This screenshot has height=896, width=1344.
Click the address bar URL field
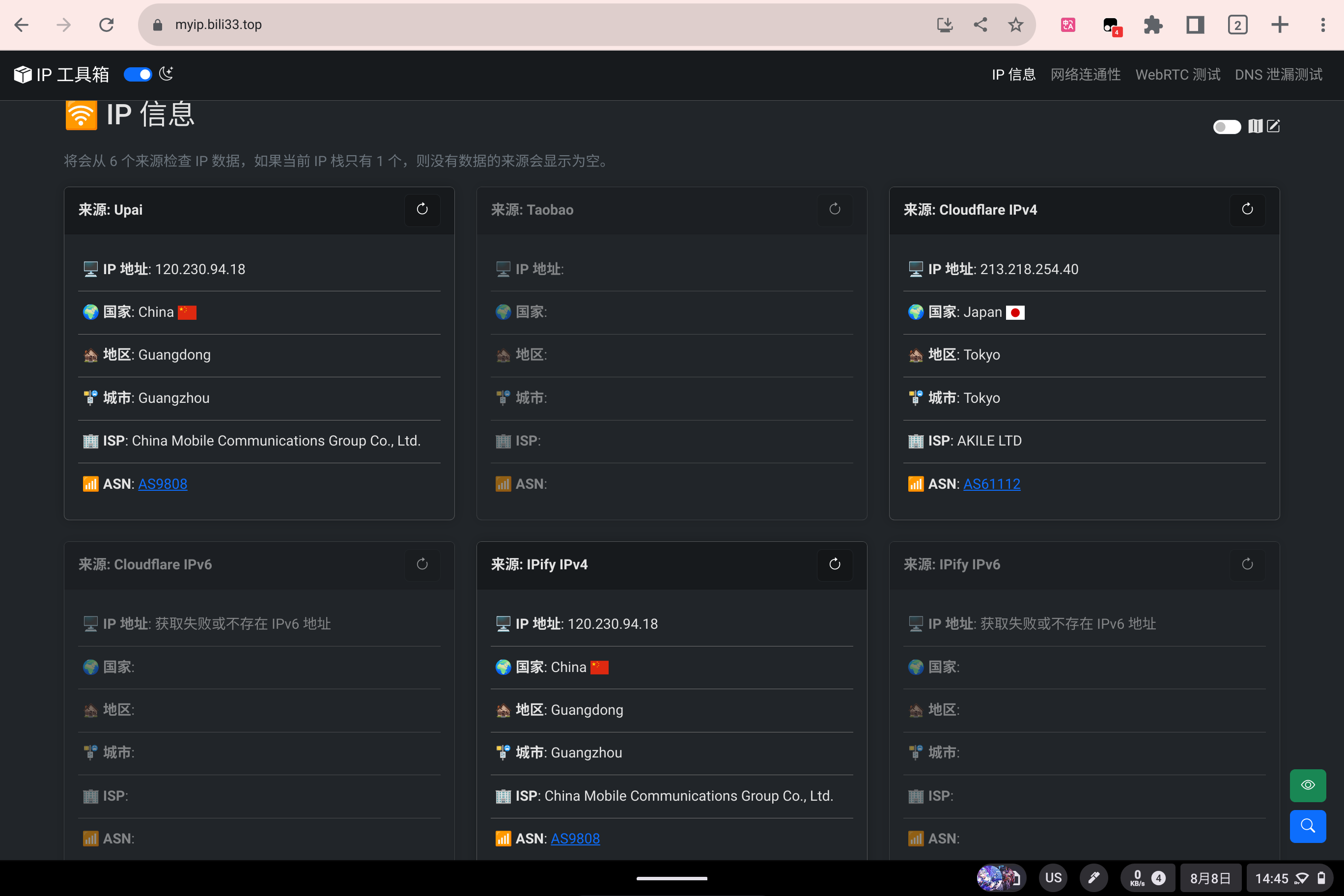tap(514, 25)
